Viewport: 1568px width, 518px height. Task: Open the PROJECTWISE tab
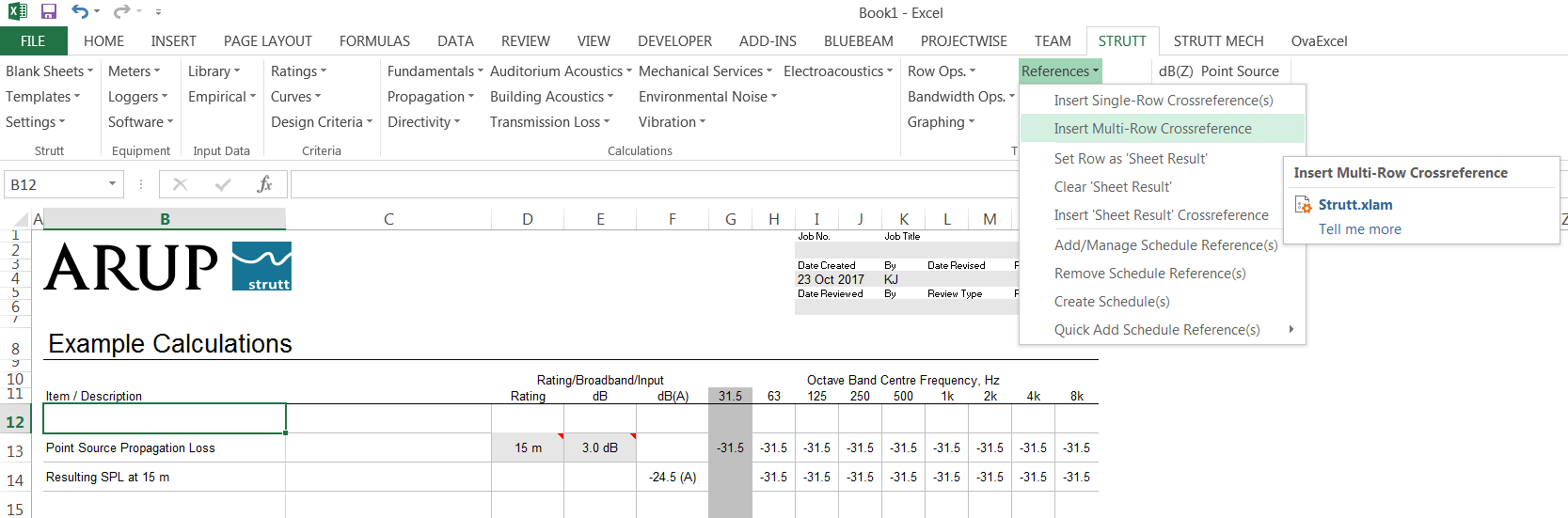pyautogui.click(x=964, y=41)
